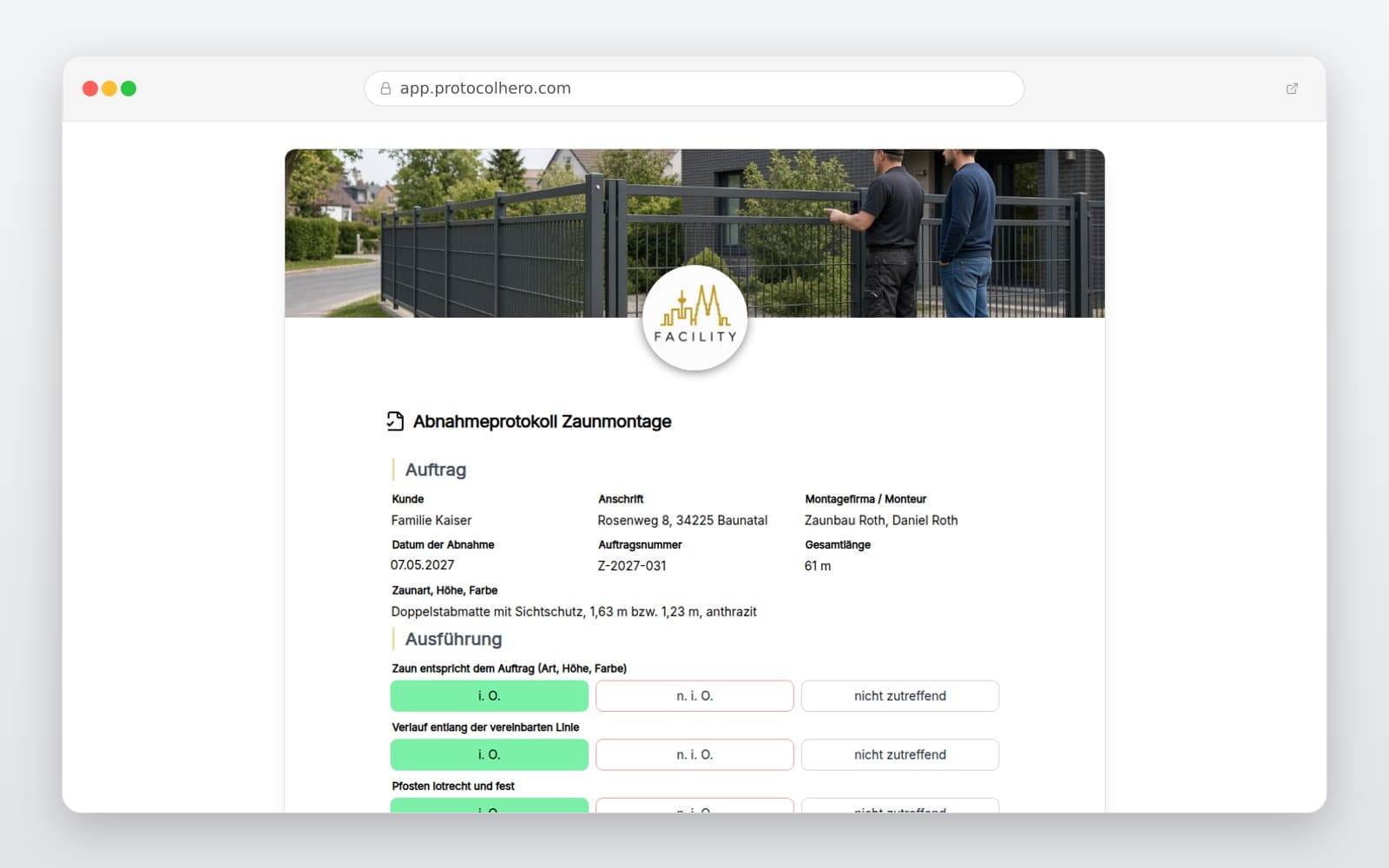This screenshot has height=868, width=1389.
Task: Set 'Verlauf entlang der vereinbarten Linie' nicht zutreffend
Action: click(900, 755)
